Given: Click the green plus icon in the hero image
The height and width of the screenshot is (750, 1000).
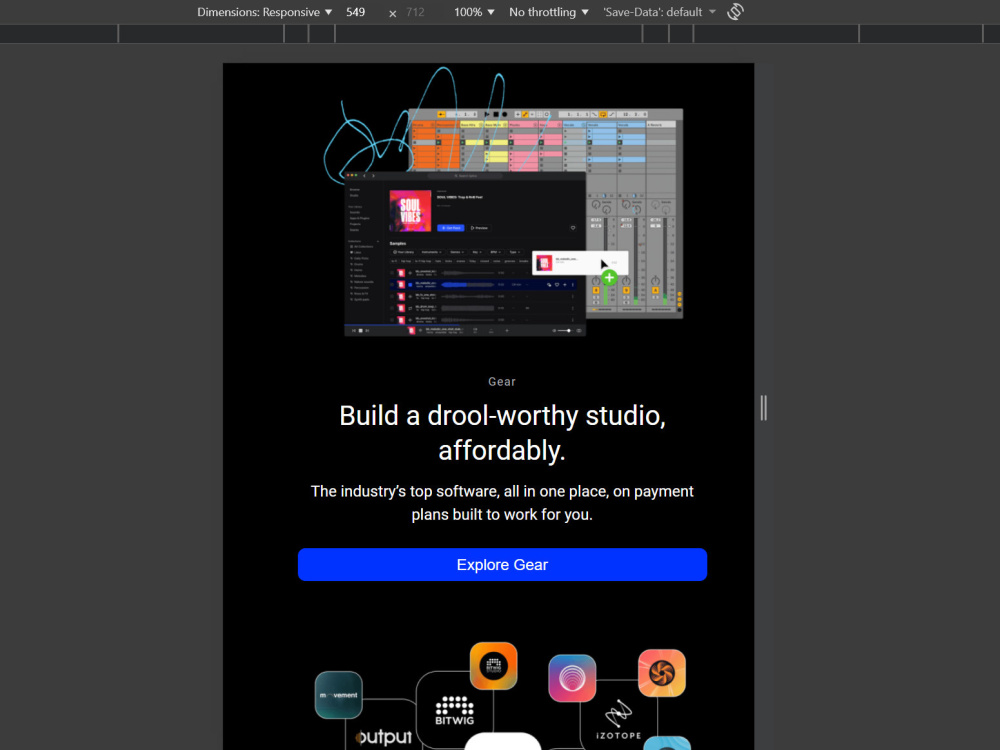Looking at the screenshot, I should 609,277.
